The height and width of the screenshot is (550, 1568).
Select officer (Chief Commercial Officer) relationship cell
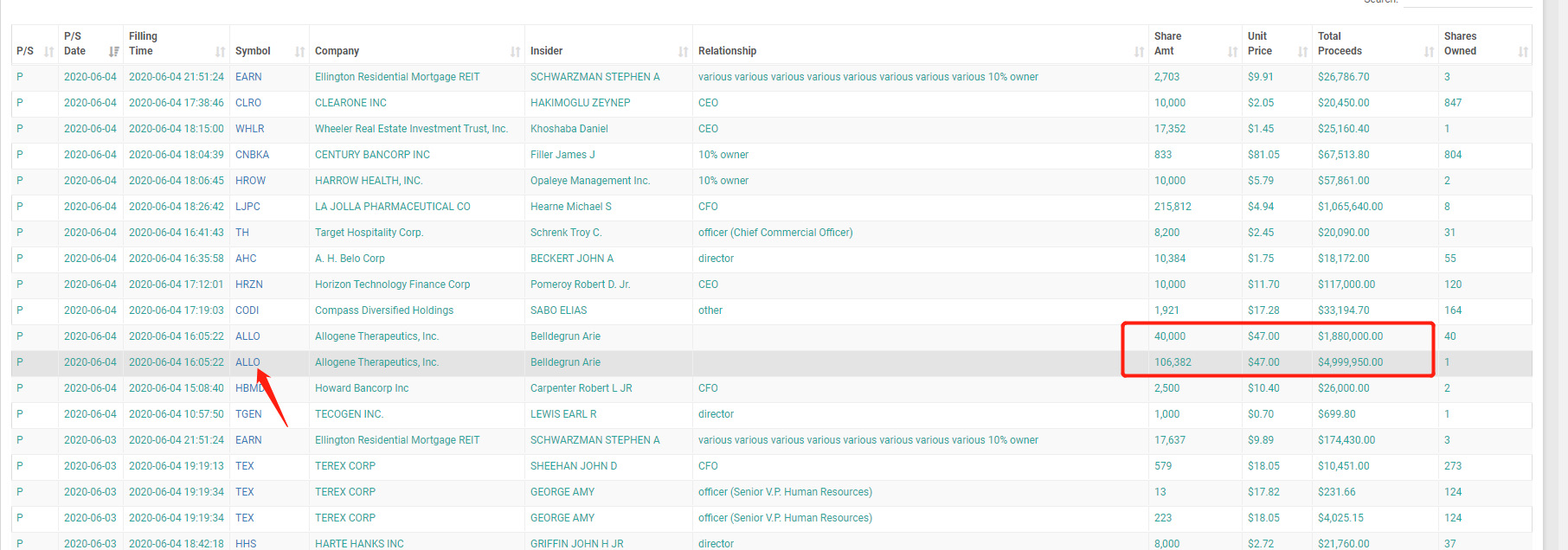[x=775, y=233]
